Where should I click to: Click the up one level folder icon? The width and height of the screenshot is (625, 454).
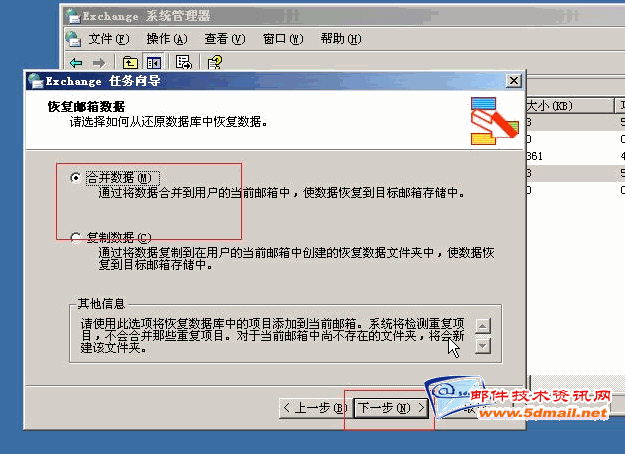pyautogui.click(x=130, y=63)
